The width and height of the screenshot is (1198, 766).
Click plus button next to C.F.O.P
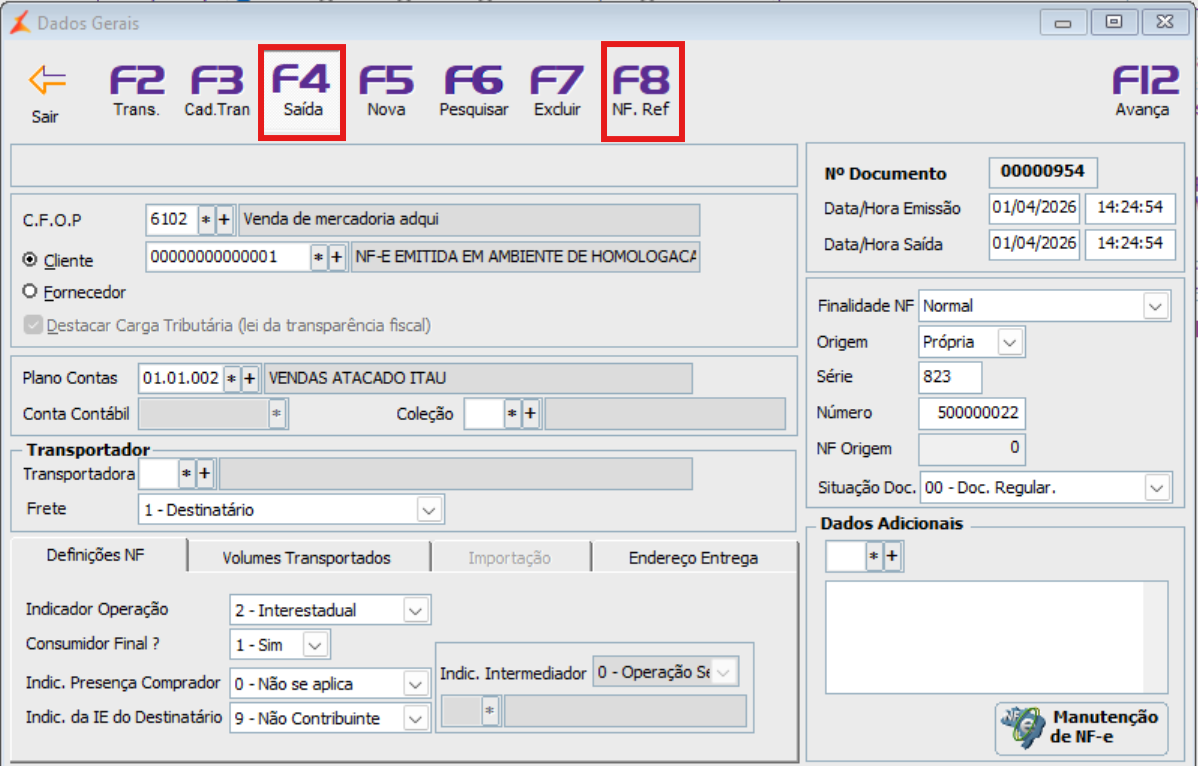tap(224, 220)
